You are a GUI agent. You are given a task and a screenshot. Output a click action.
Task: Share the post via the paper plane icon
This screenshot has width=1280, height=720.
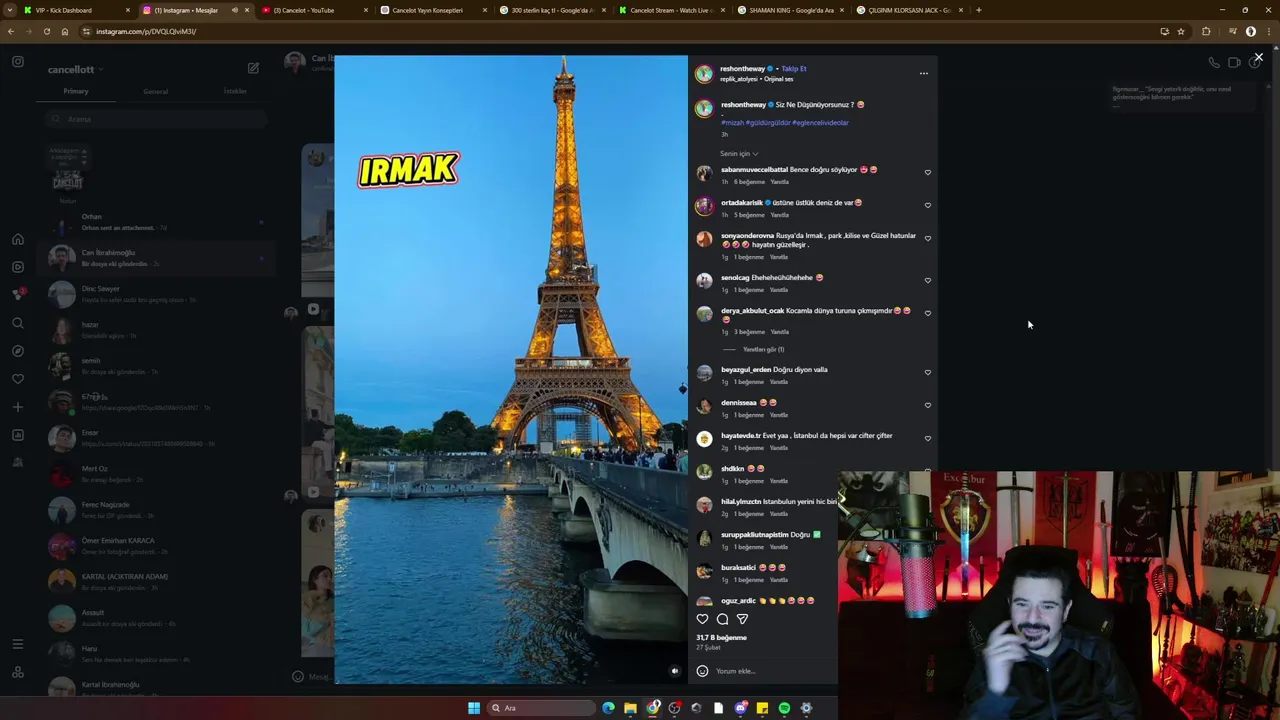(742, 619)
